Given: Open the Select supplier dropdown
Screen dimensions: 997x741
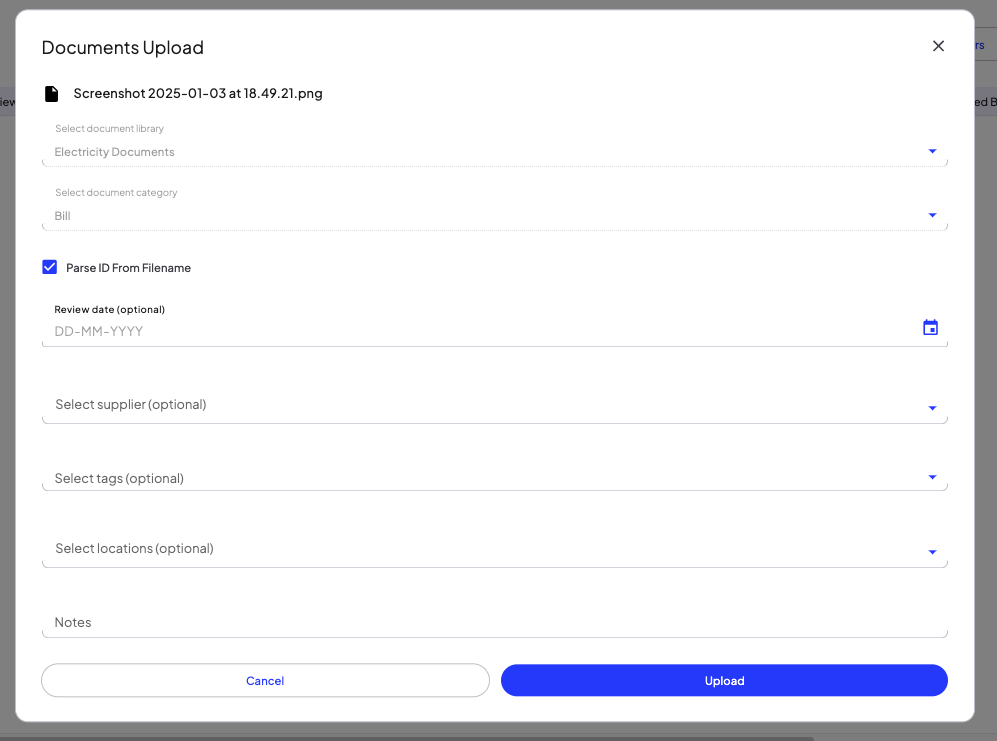Looking at the screenshot, I should (400, 404).
